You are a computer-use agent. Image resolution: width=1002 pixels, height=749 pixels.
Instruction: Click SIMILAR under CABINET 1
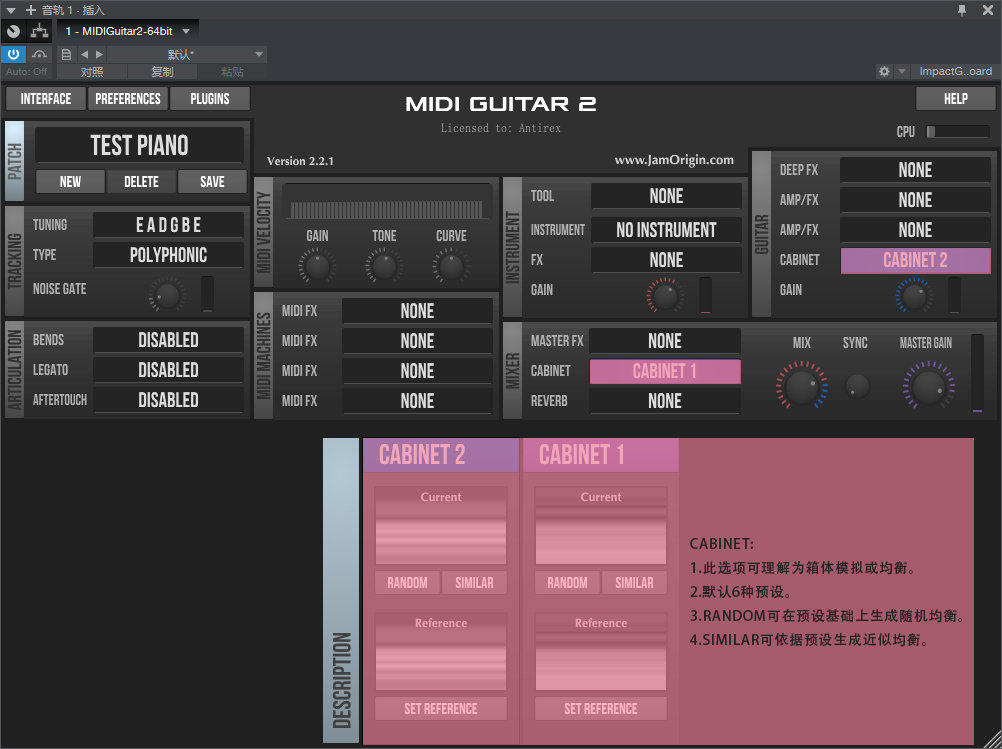tap(634, 583)
